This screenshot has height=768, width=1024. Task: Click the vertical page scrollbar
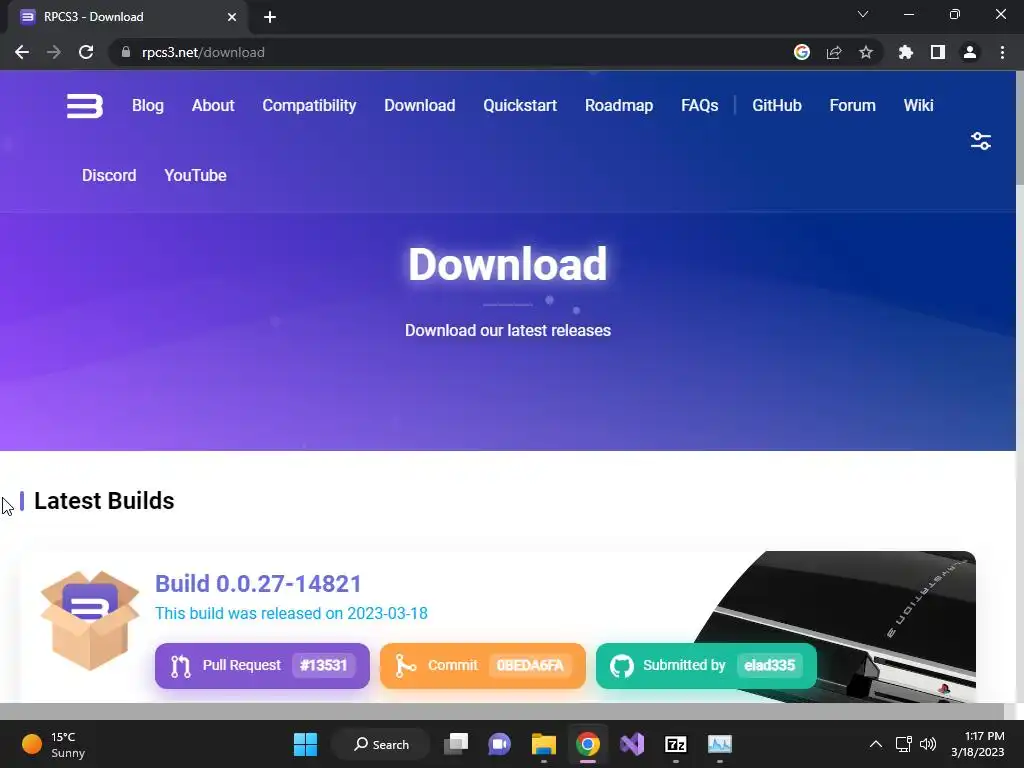coord(1019,129)
